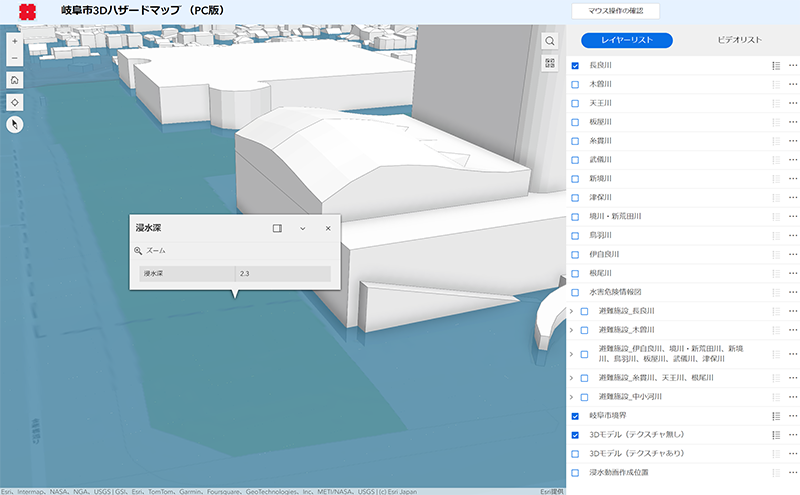This screenshot has height=495, width=800.
Task: Open more options for 天王川 layer
Action: click(x=792, y=103)
